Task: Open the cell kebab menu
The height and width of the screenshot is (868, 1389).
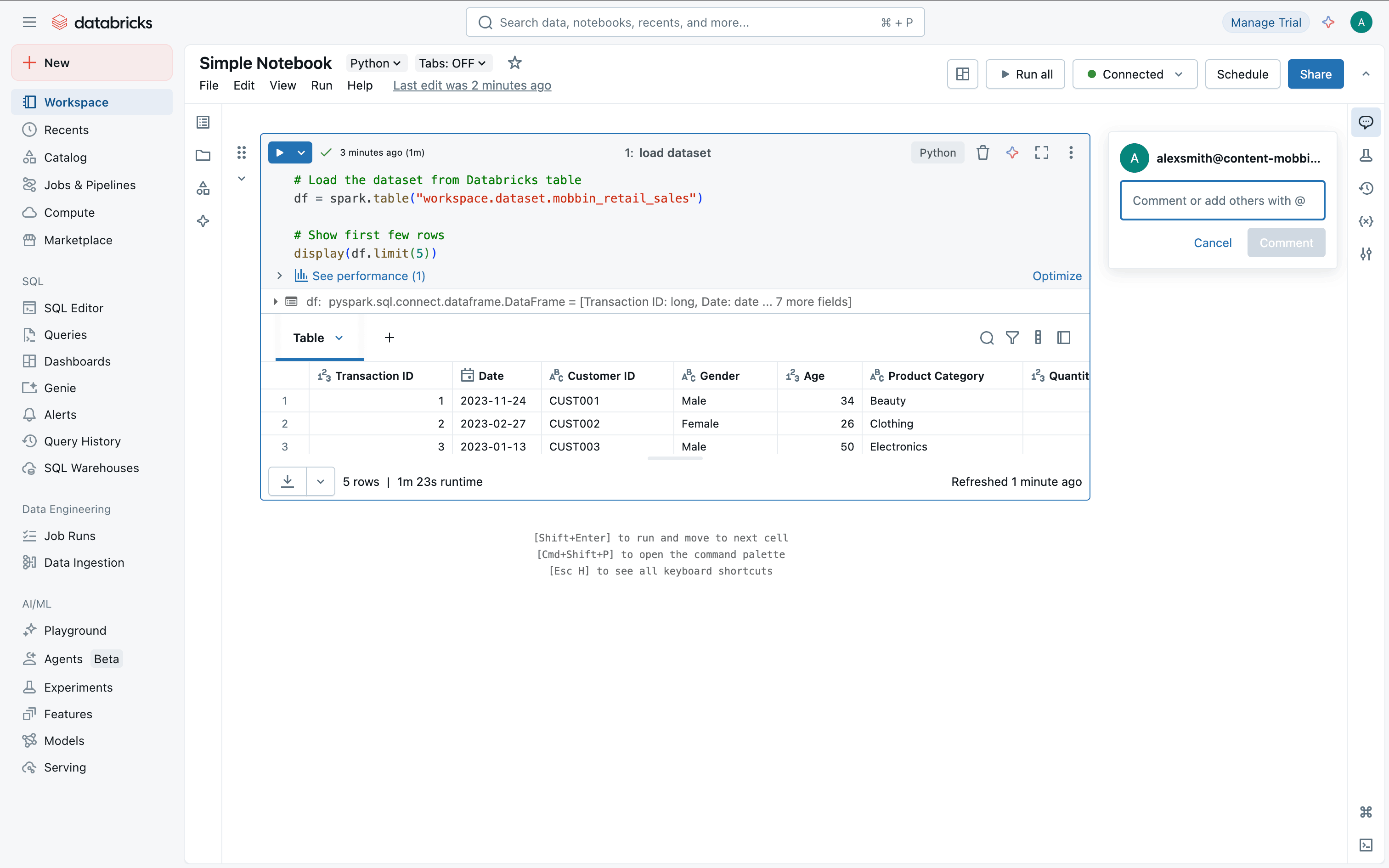Action: tap(1070, 152)
